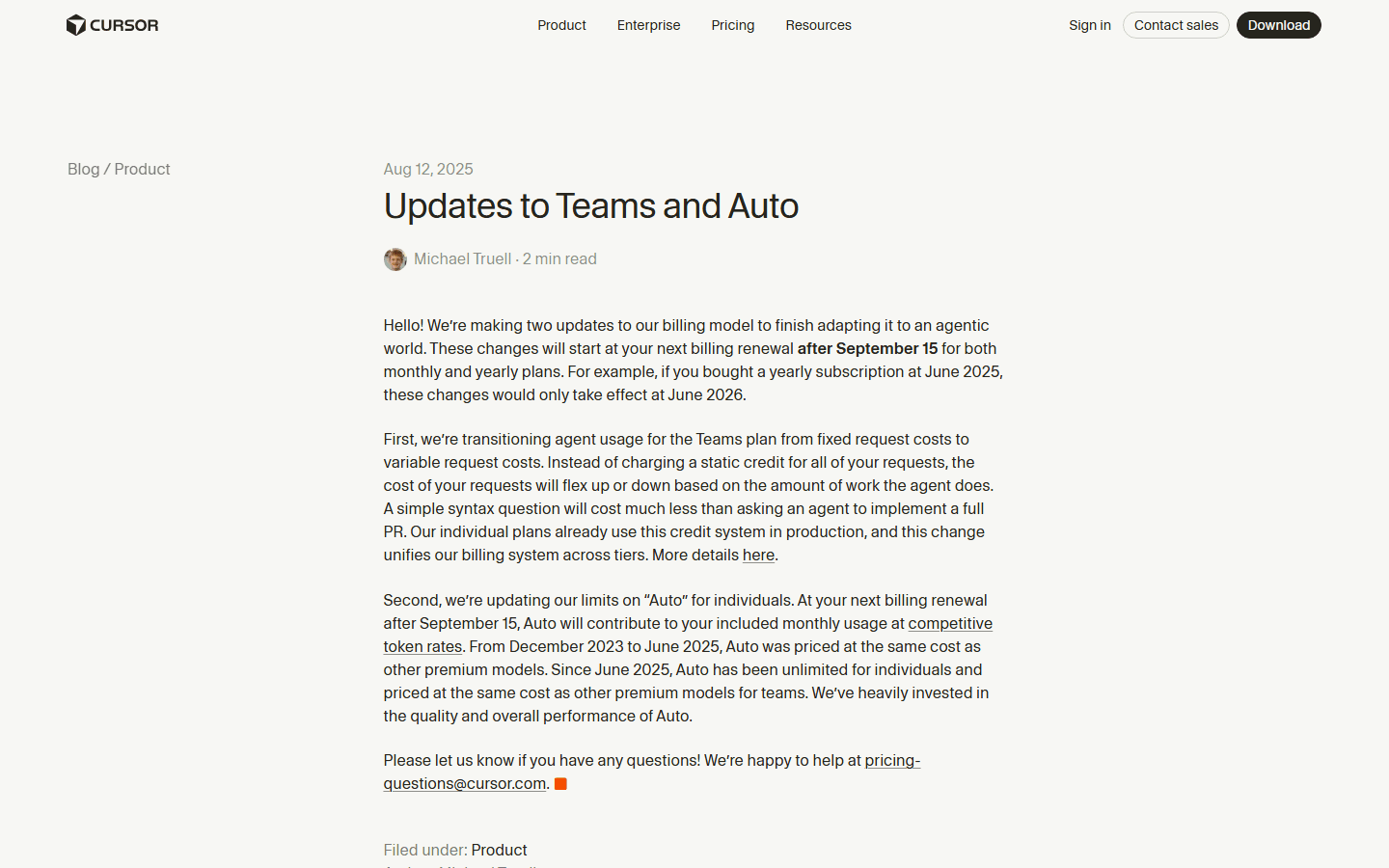Click the bold 'after September 15' text
Viewport: 1389px width, 868px height.
coord(867,348)
